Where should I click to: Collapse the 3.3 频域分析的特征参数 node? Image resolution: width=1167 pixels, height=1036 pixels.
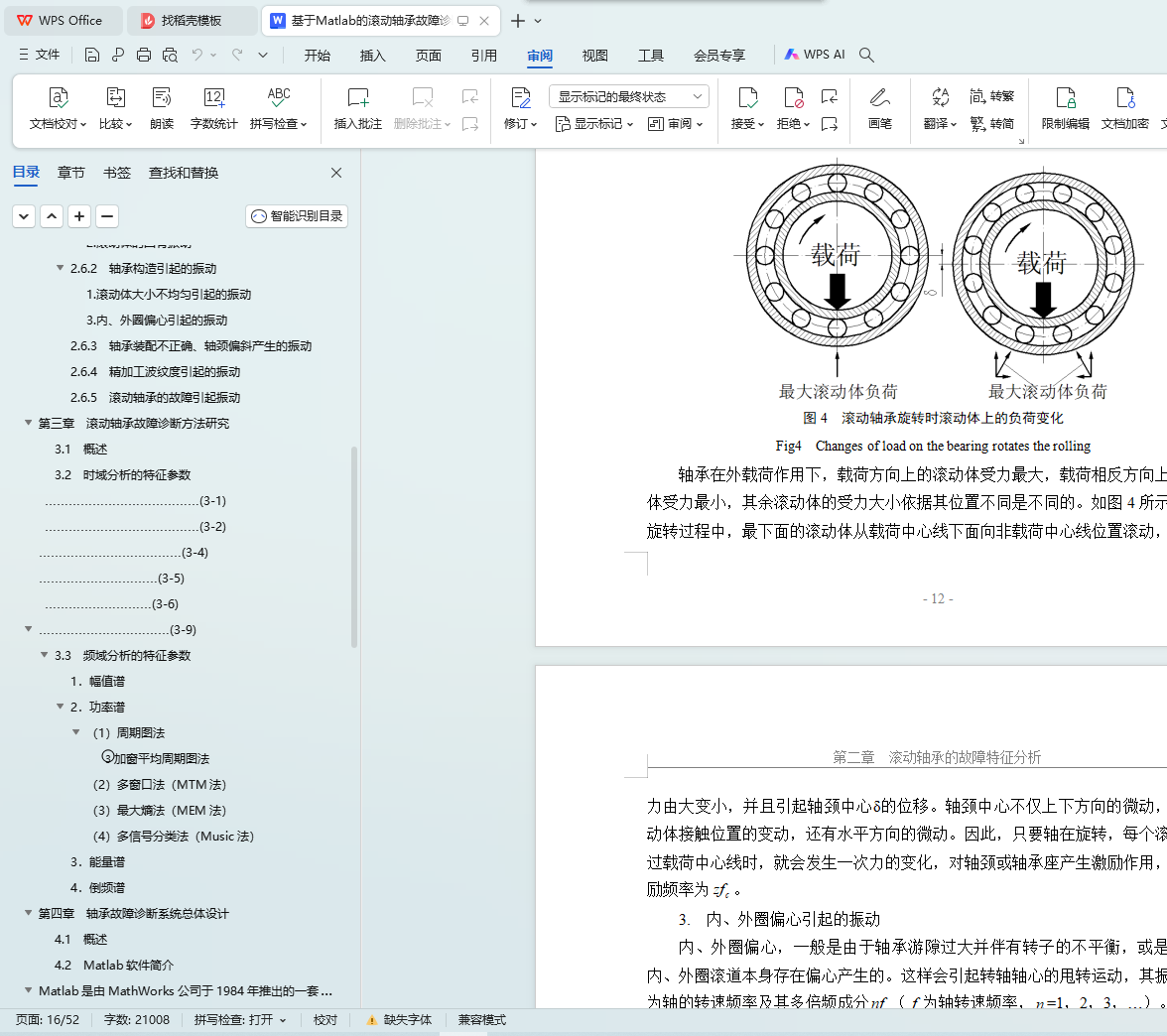pyautogui.click(x=44, y=655)
